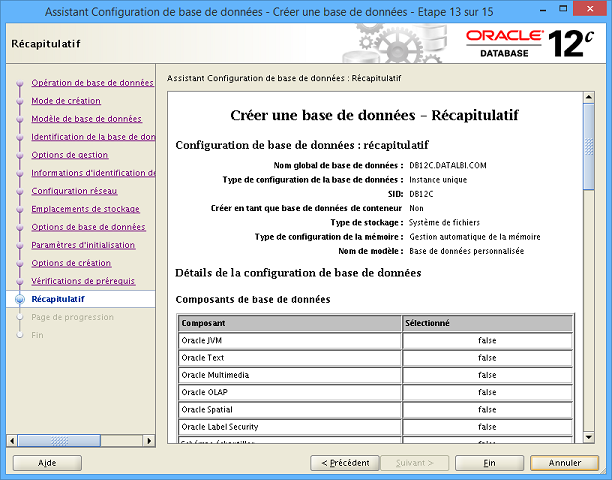Image resolution: width=612 pixels, height=480 pixels.
Task: Open Options de gestion step
Action: tap(69, 155)
